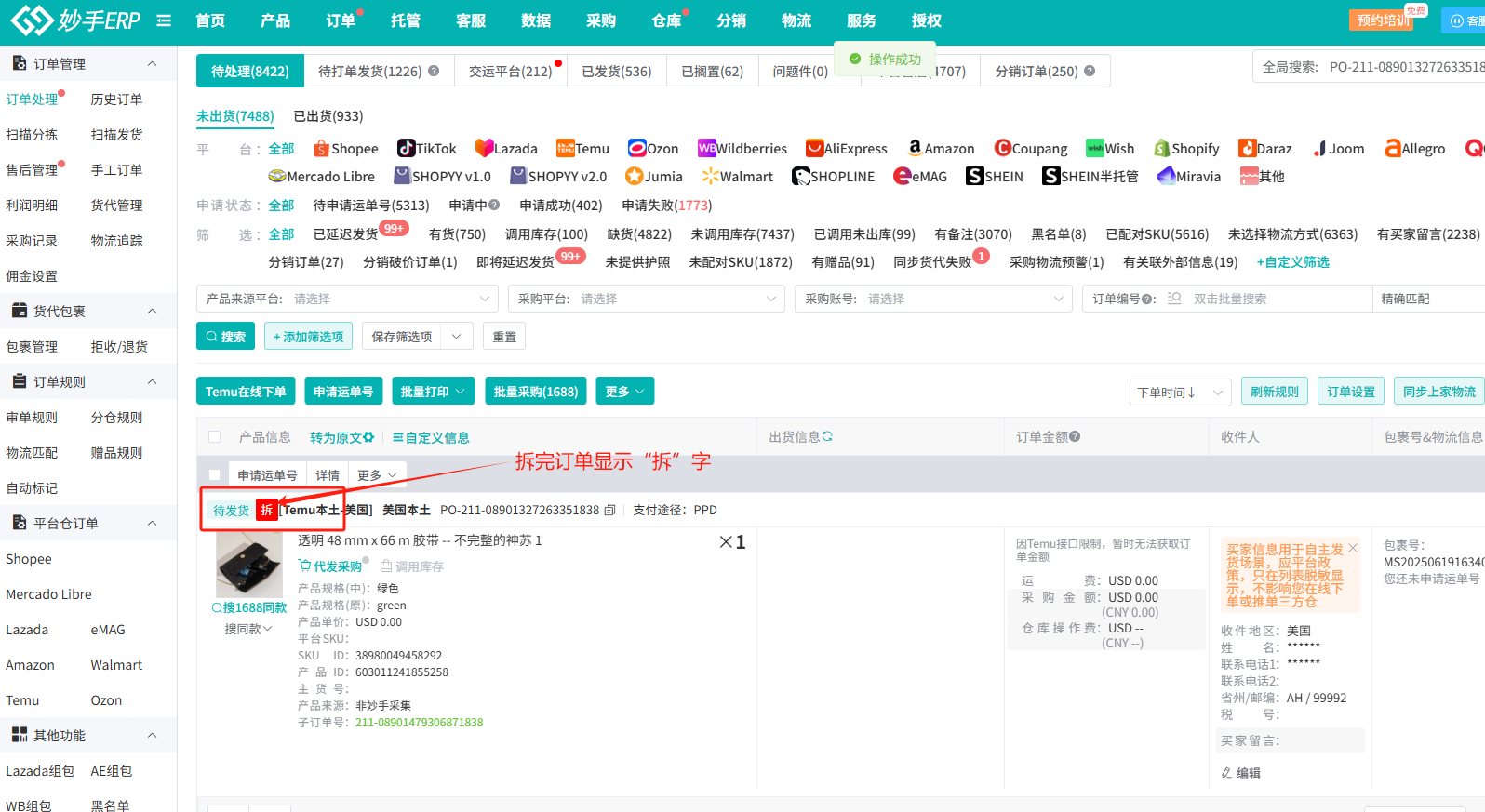
Task: Filter by Coupang platform icon
Action: tap(1003, 148)
